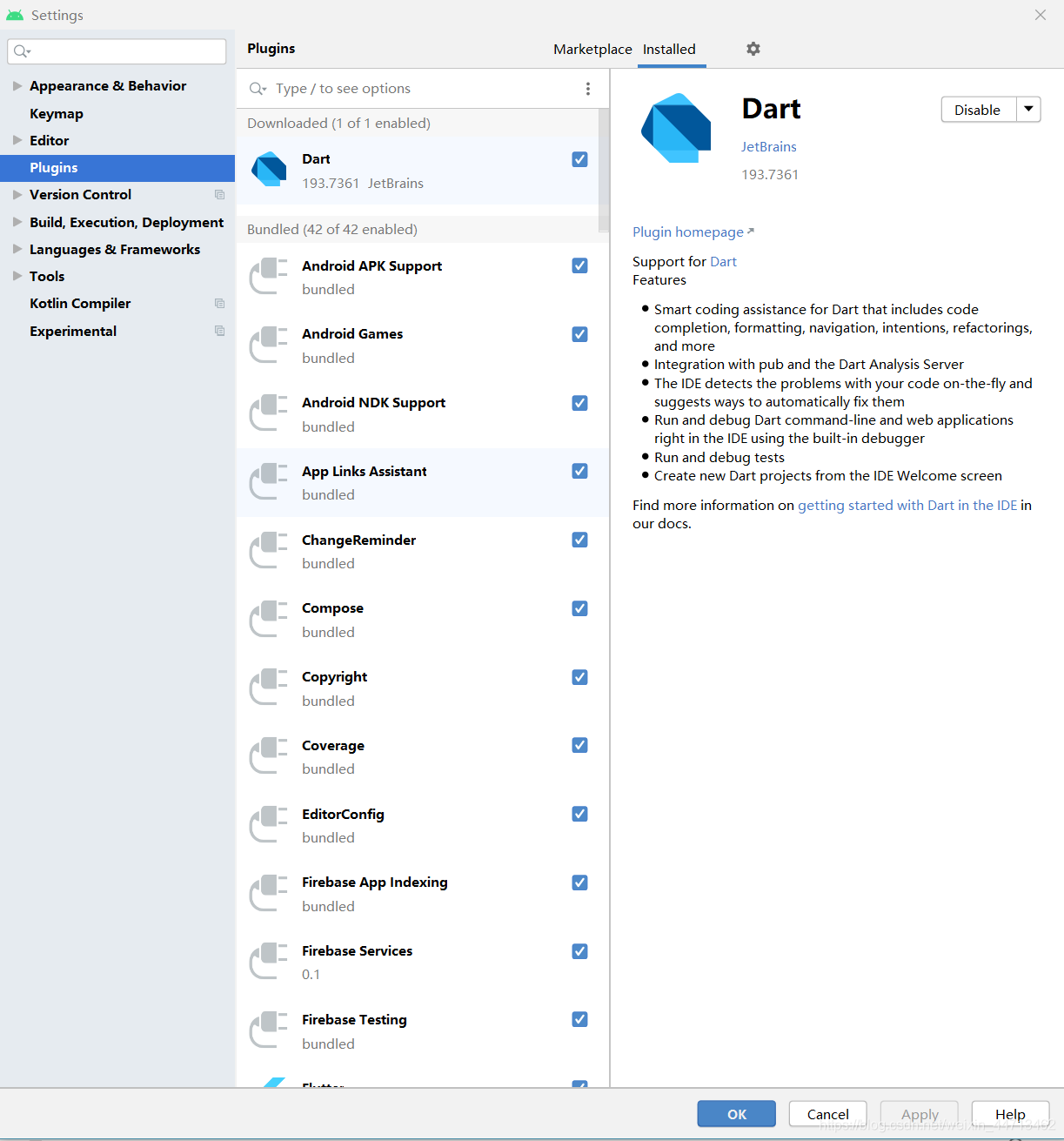1064x1141 pixels.
Task: Disable the Compose plugin checkbox
Action: [x=579, y=608]
